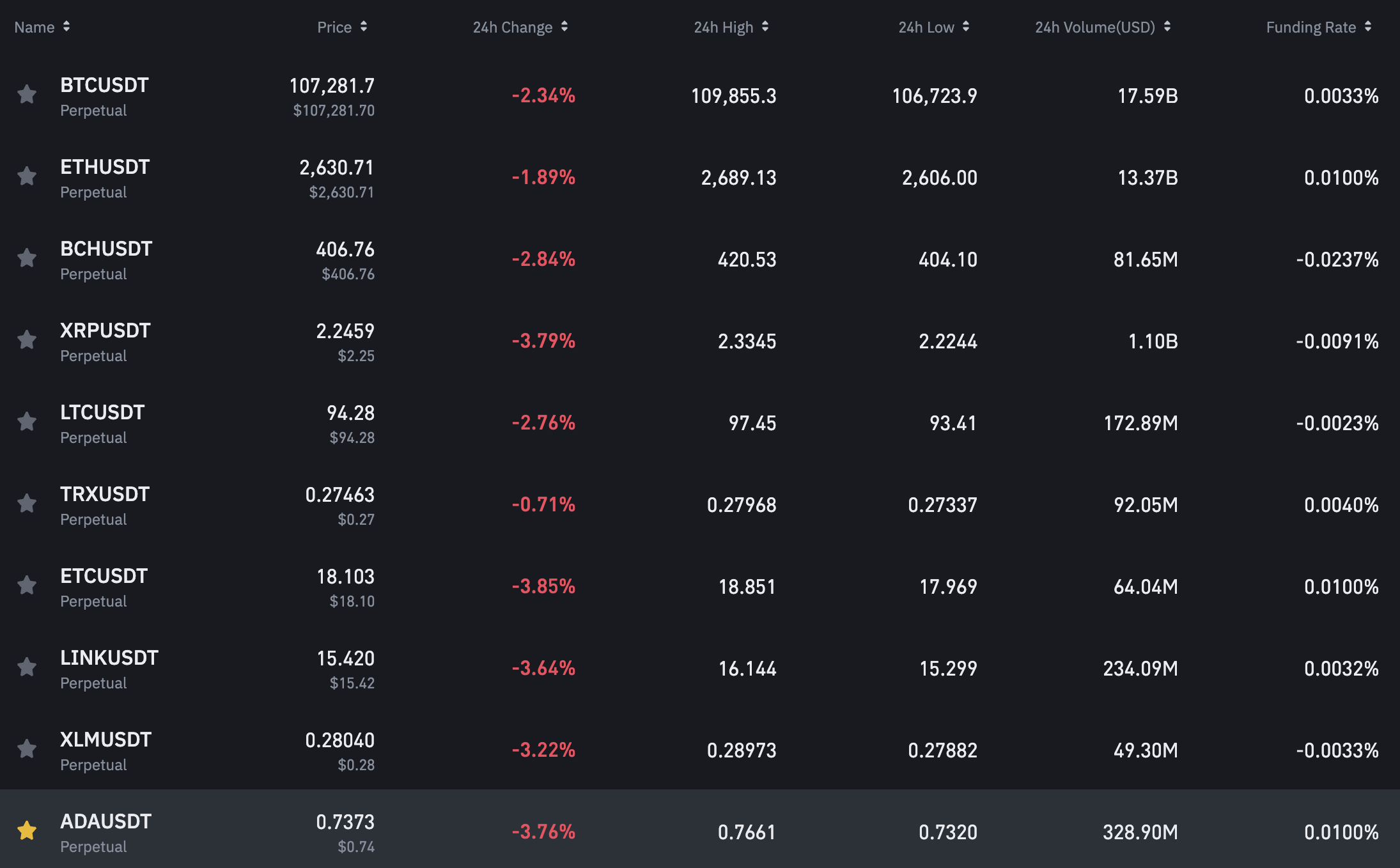Unfavorite ADAUSDT yellow star
This screenshot has height=868, width=1400.
point(27,830)
